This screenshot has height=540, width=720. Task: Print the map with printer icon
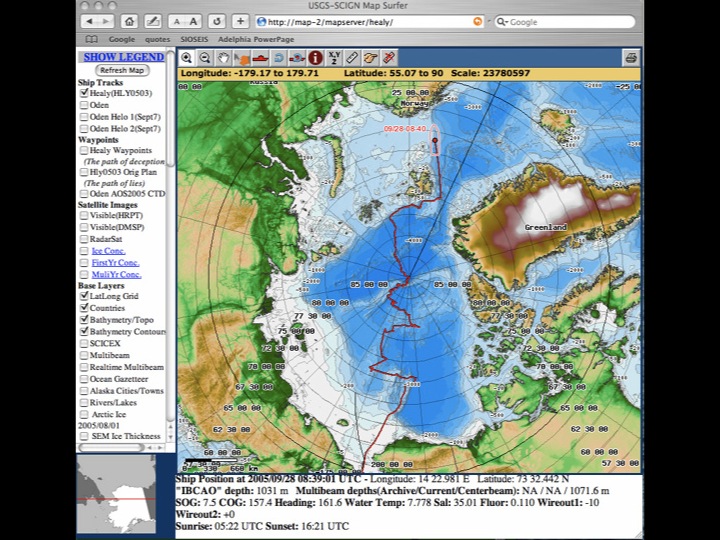point(630,58)
